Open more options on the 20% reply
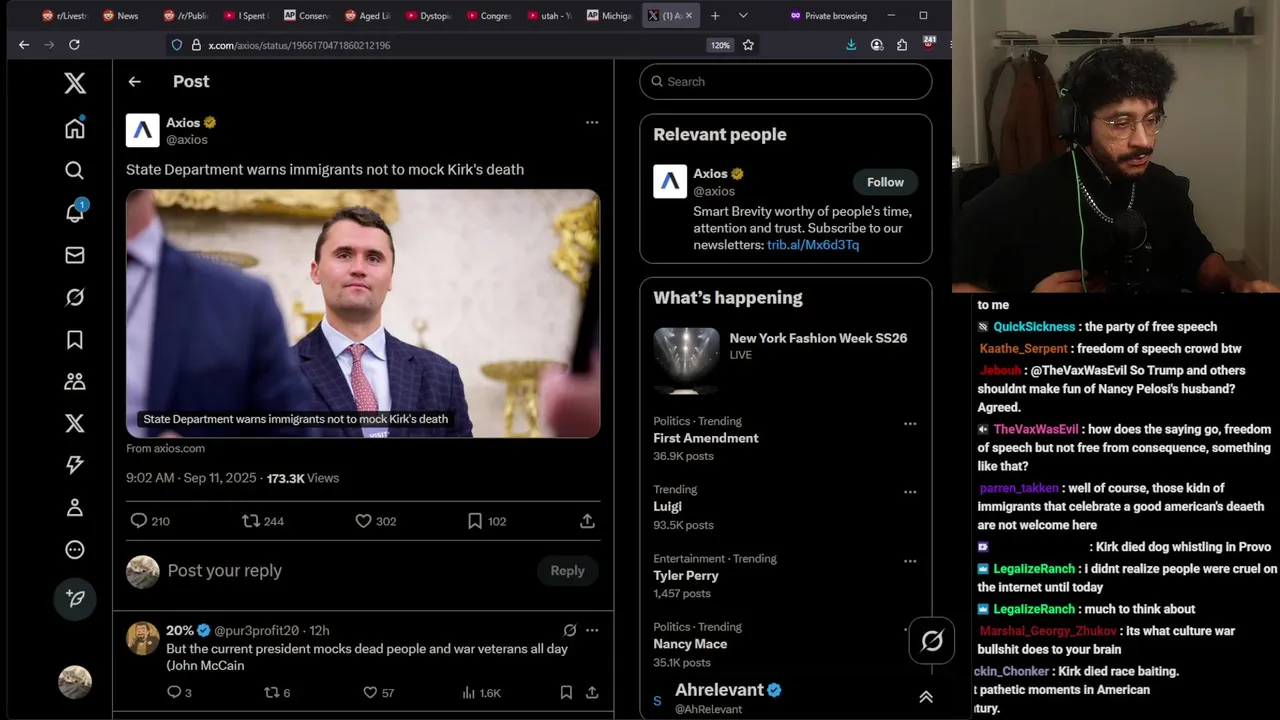The width and height of the screenshot is (1280, 720). (592, 630)
